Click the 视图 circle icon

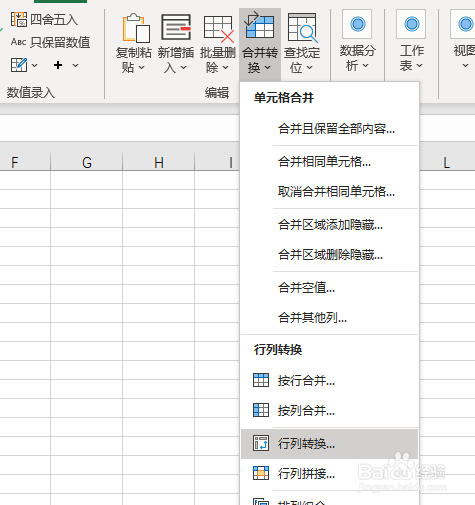(466, 24)
